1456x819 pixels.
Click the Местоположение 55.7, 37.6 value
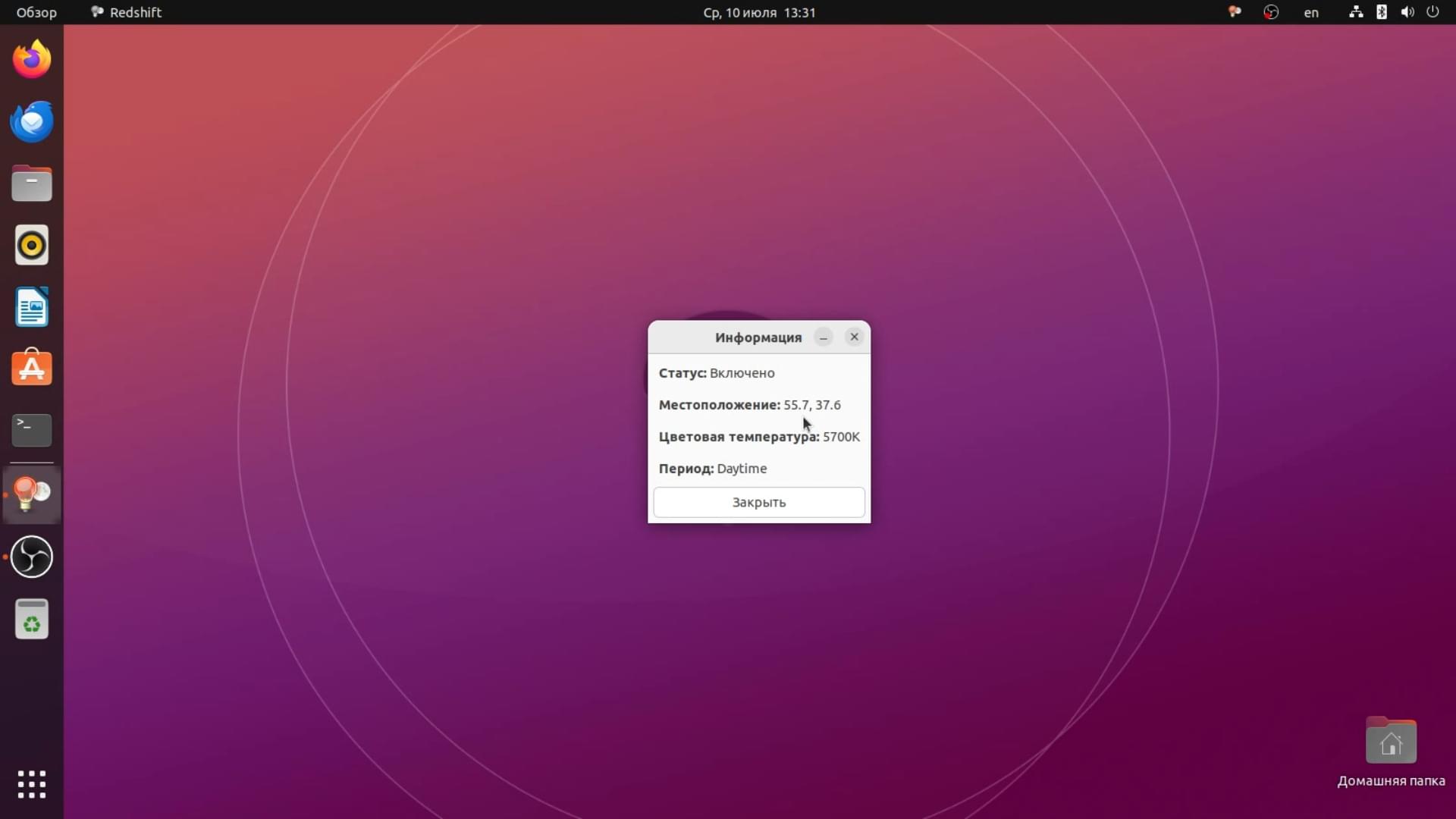point(812,405)
